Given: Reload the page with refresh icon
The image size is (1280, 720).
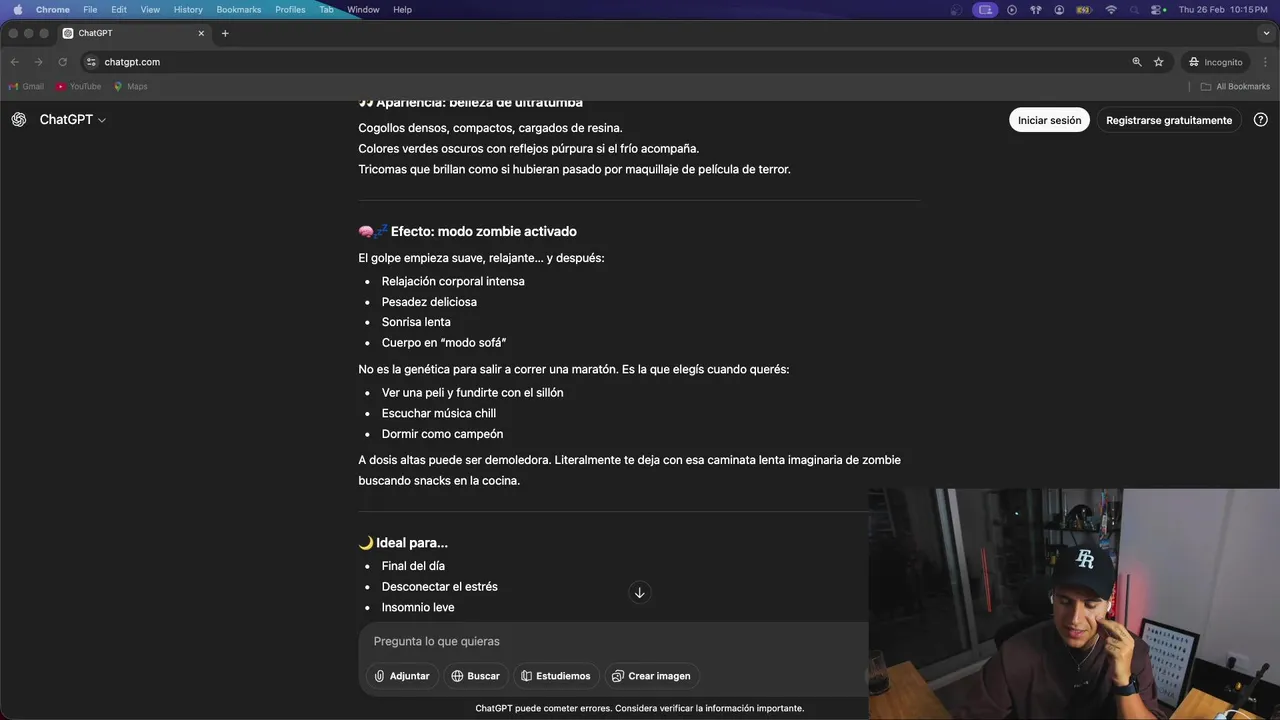Looking at the screenshot, I should 63,62.
